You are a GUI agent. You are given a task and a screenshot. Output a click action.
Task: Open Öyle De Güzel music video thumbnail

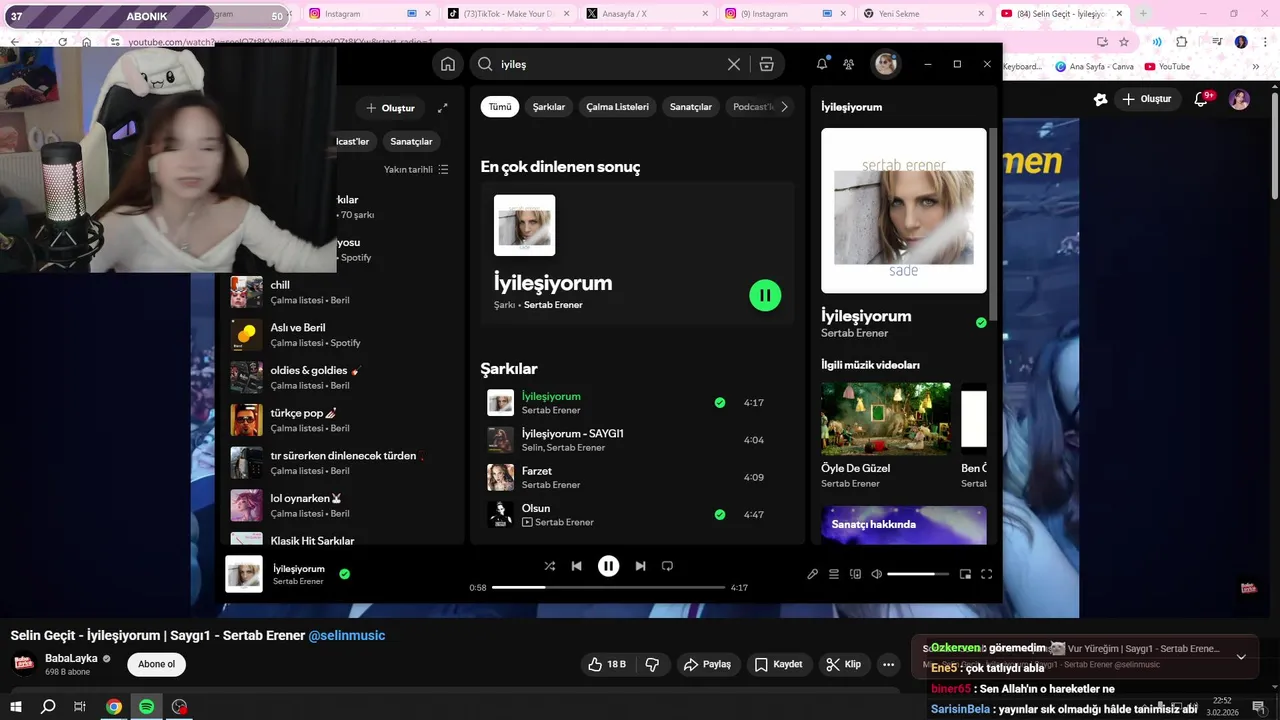click(x=886, y=418)
